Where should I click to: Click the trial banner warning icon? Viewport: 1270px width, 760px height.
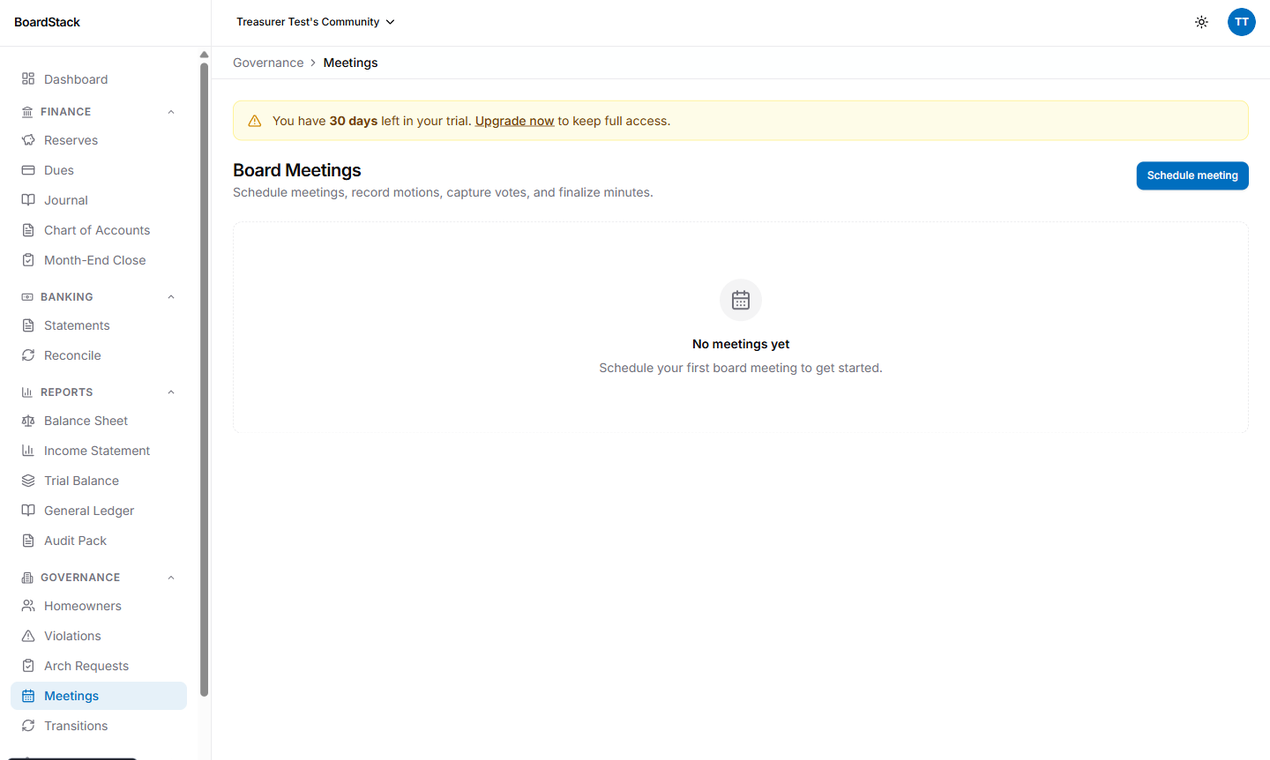[255, 121]
